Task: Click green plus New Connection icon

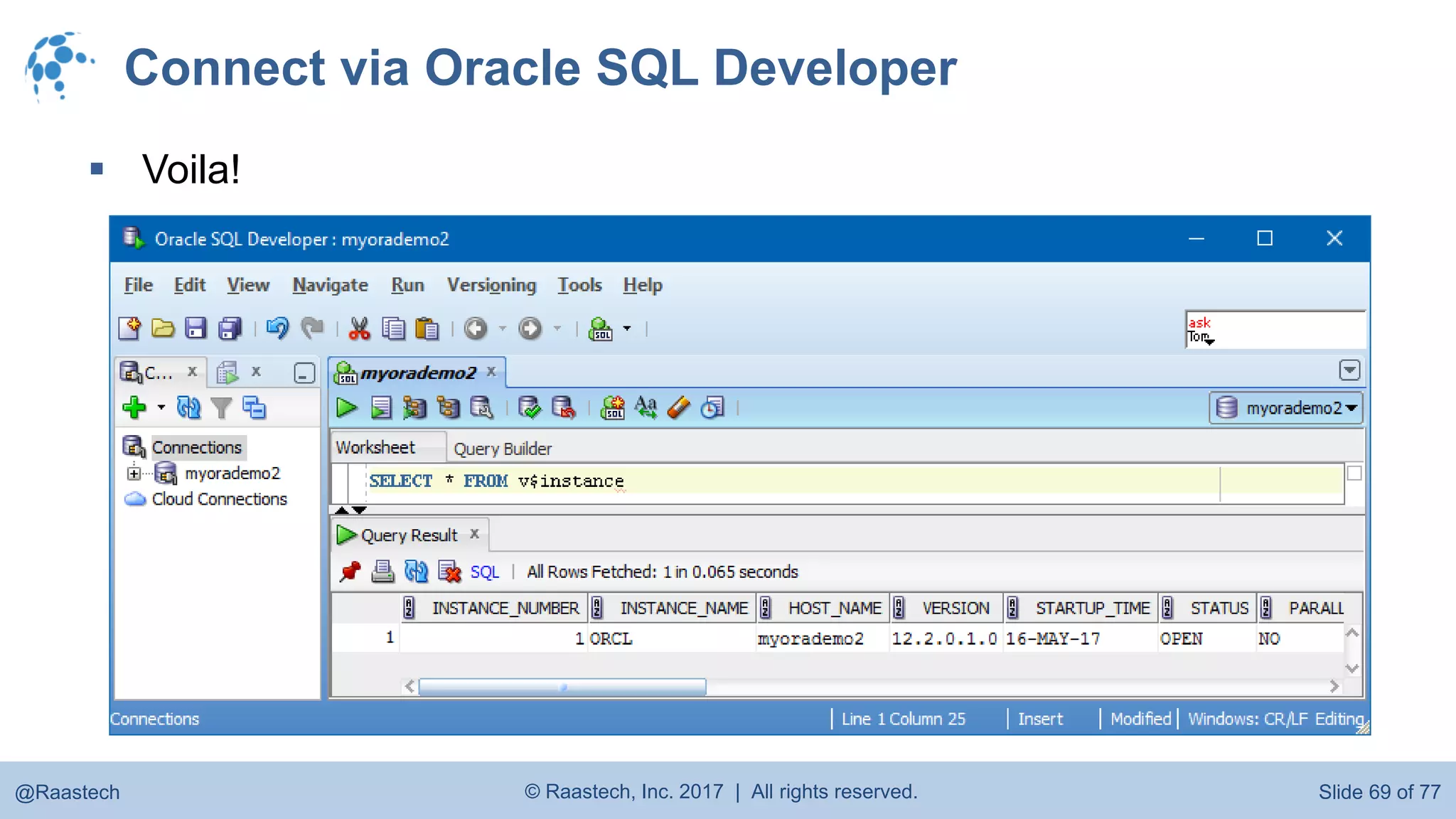Action: (x=134, y=408)
